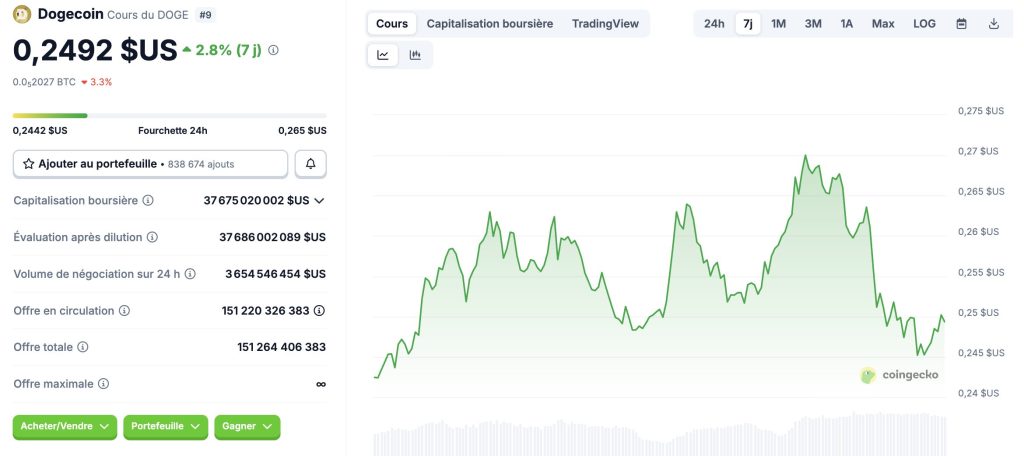Open the calendar date range picker
The height and width of the screenshot is (456, 1024).
point(961,23)
